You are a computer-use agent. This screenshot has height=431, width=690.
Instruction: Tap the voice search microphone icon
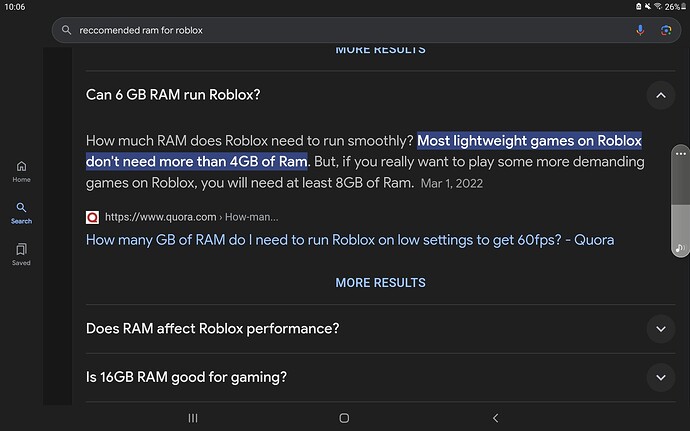[x=640, y=30]
